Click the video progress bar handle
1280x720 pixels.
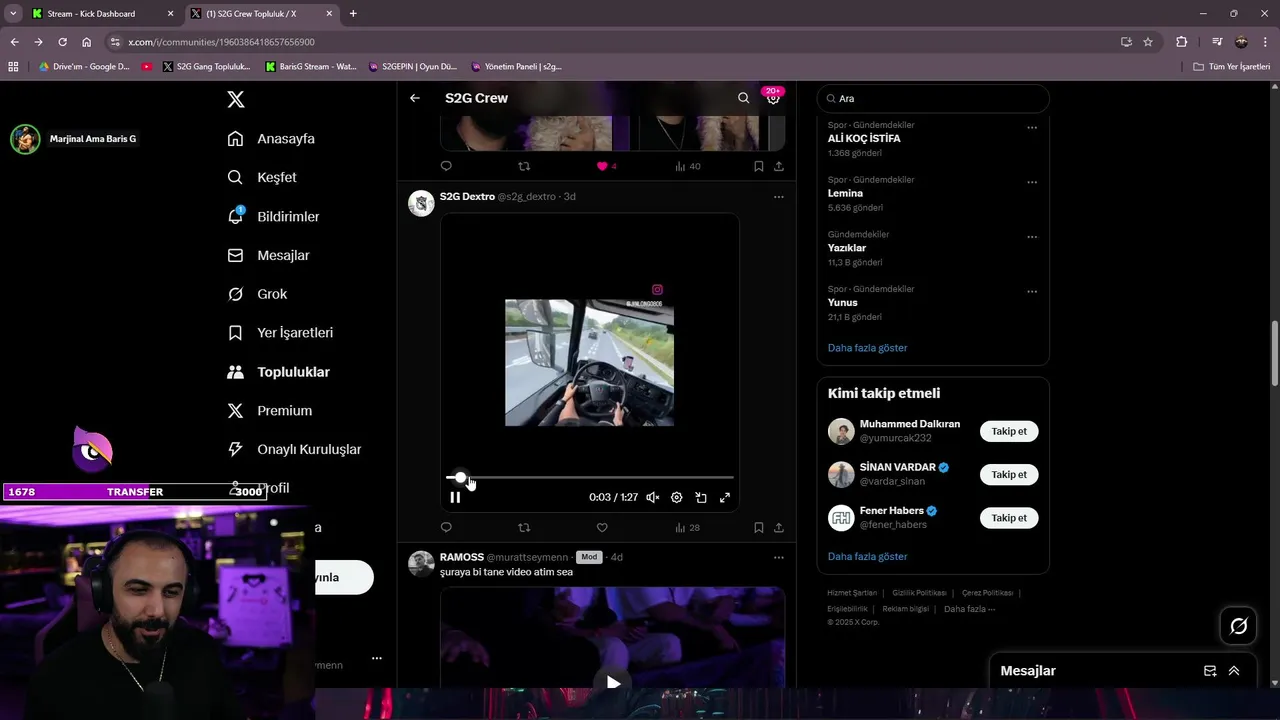click(460, 478)
